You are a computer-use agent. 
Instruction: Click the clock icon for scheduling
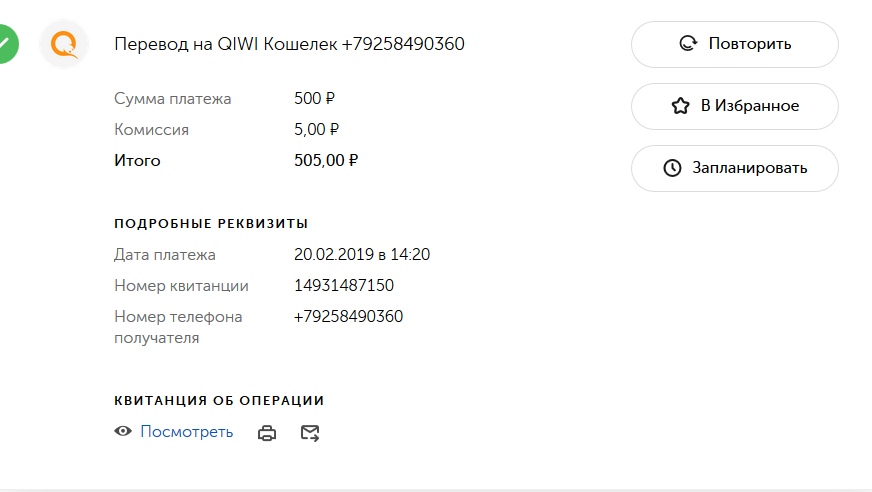[x=672, y=168]
